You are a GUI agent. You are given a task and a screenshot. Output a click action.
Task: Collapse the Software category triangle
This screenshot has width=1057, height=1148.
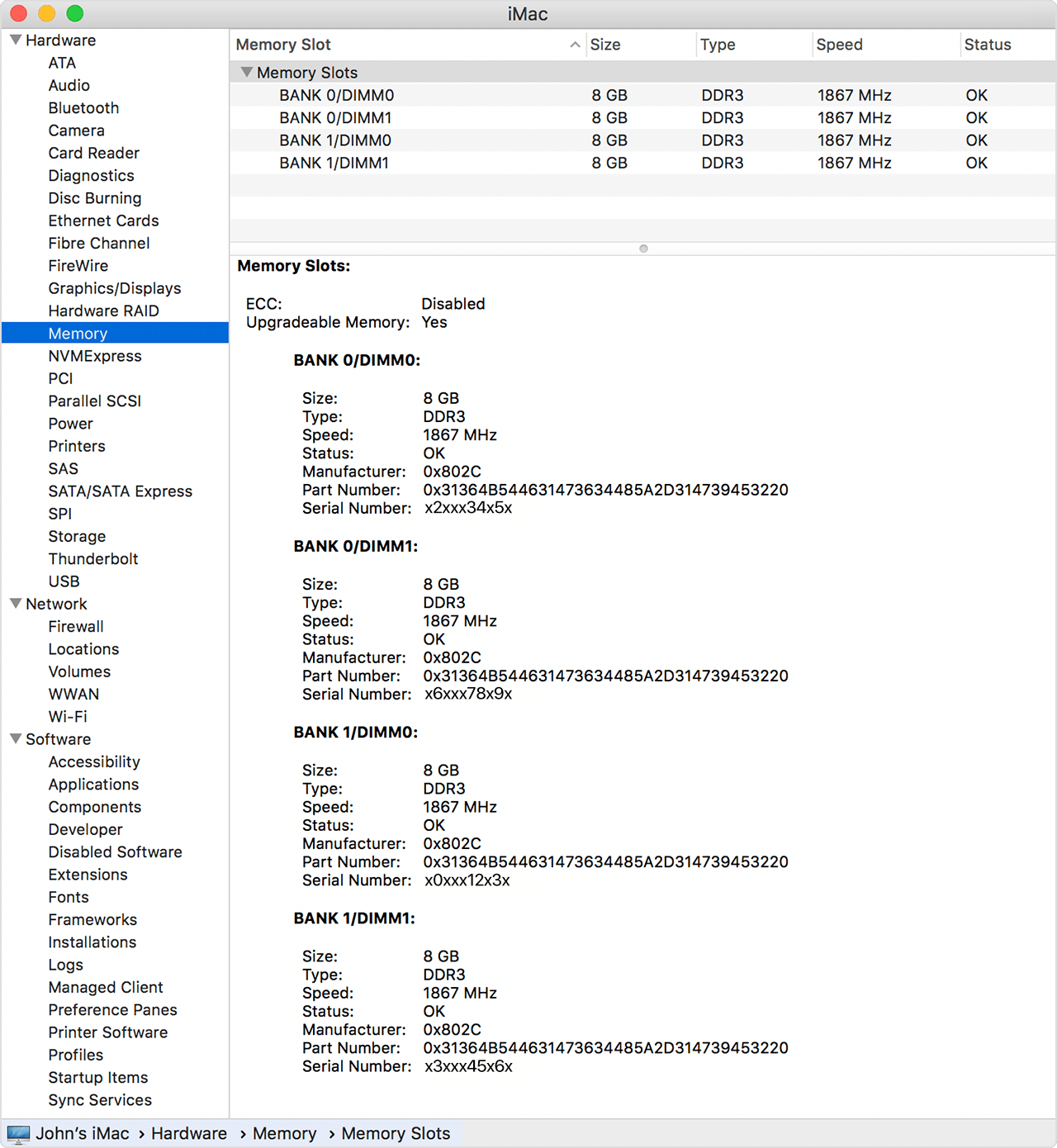click(x=15, y=739)
